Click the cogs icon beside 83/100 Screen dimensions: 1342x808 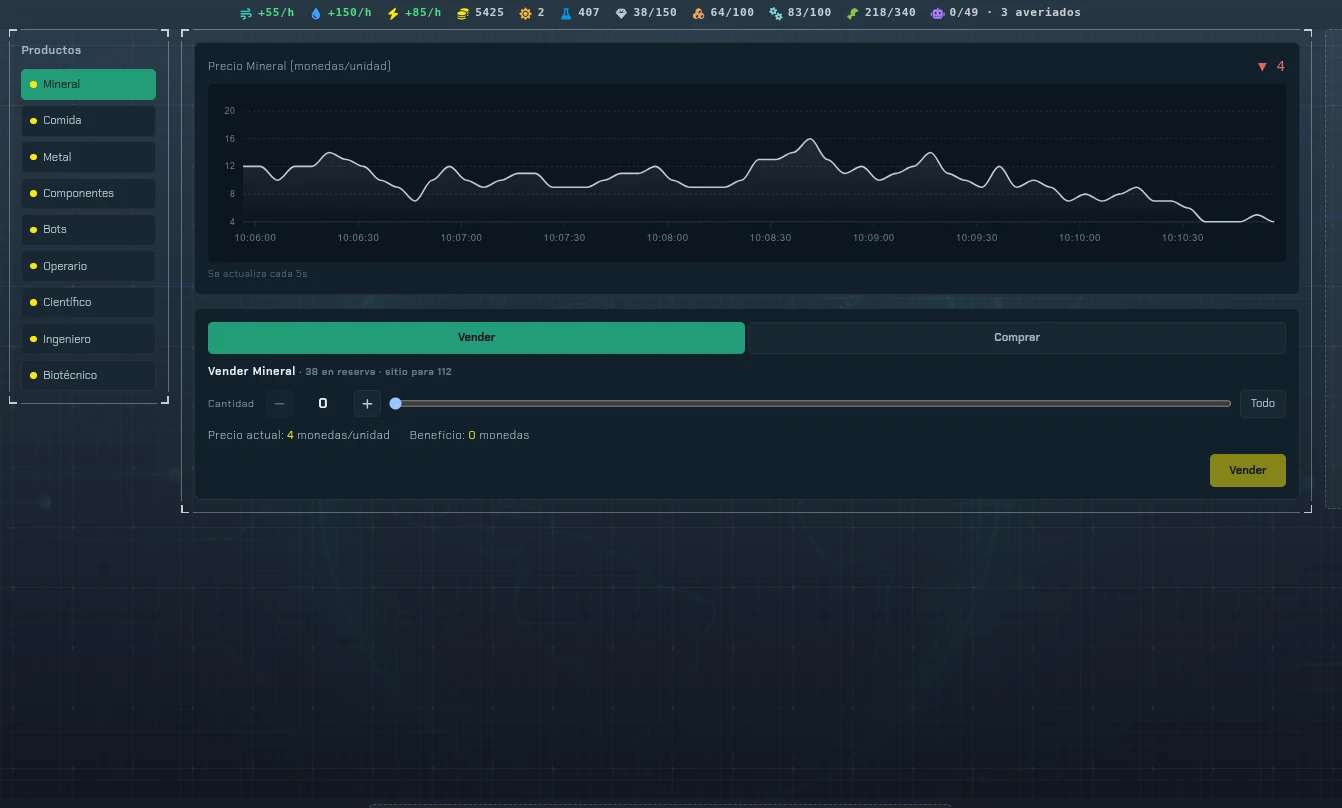point(776,13)
